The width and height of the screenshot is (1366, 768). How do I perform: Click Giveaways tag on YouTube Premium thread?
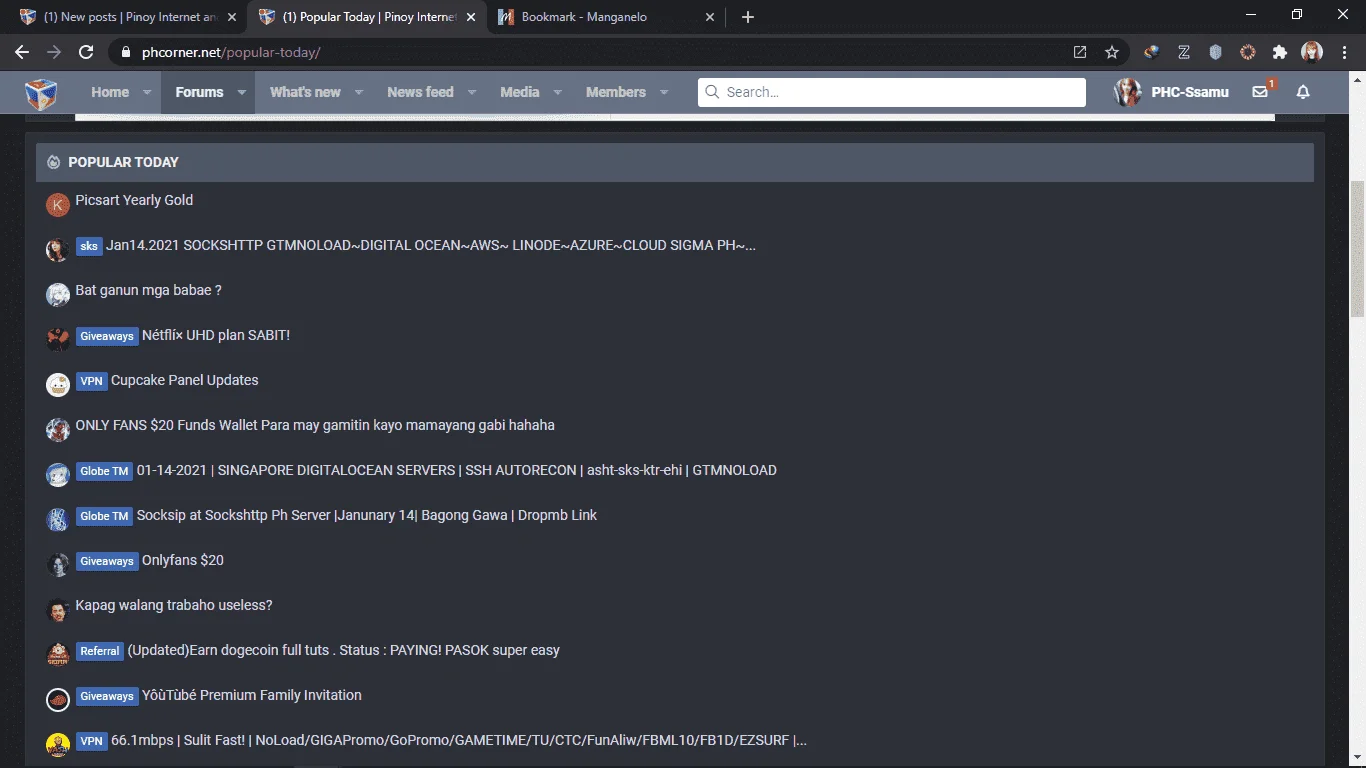107,696
